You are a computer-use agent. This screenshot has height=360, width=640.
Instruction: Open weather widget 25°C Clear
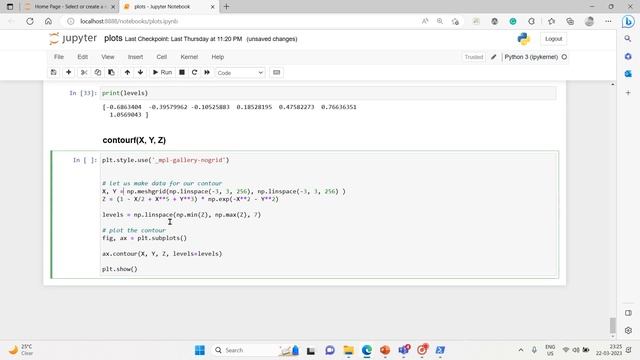coord(20,350)
